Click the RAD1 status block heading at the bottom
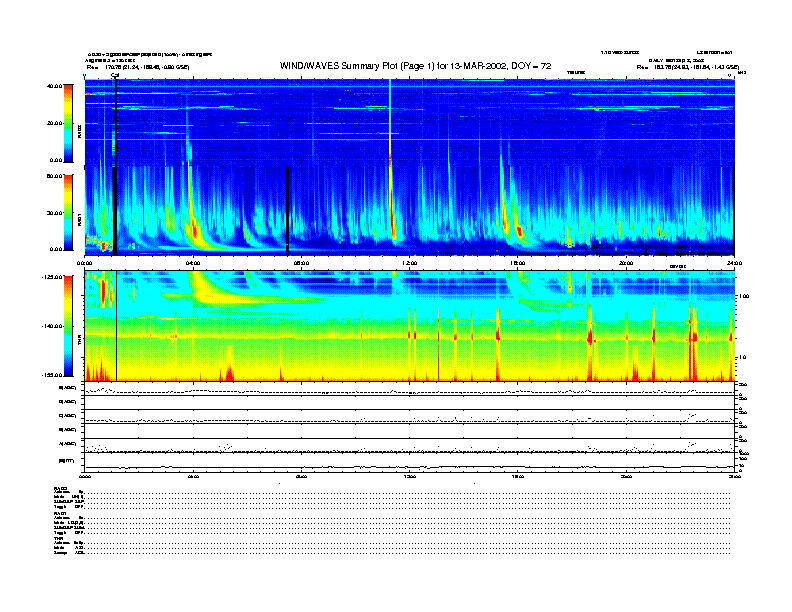The image size is (792, 612). click(61, 514)
